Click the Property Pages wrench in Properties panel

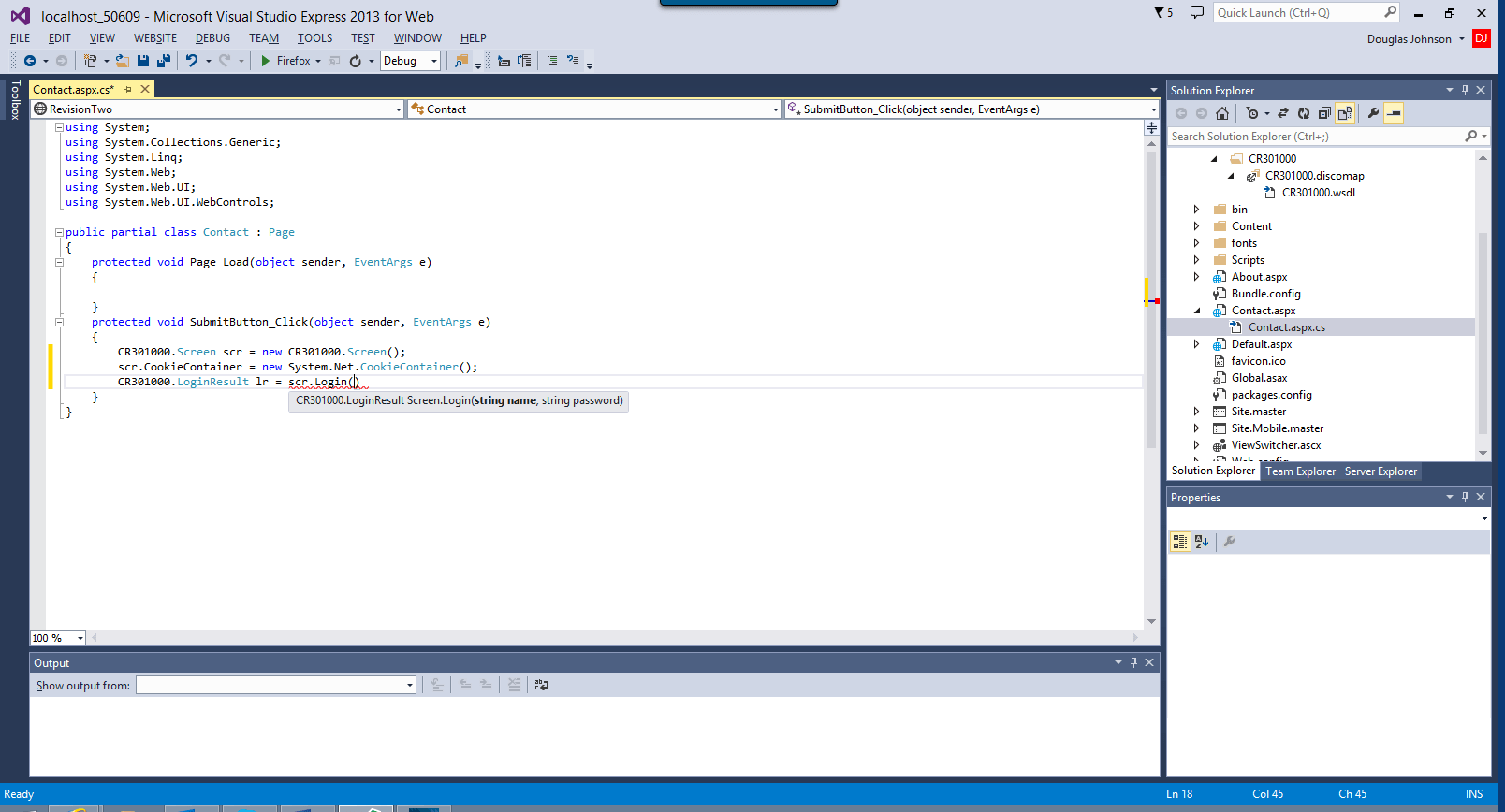[1230, 542]
